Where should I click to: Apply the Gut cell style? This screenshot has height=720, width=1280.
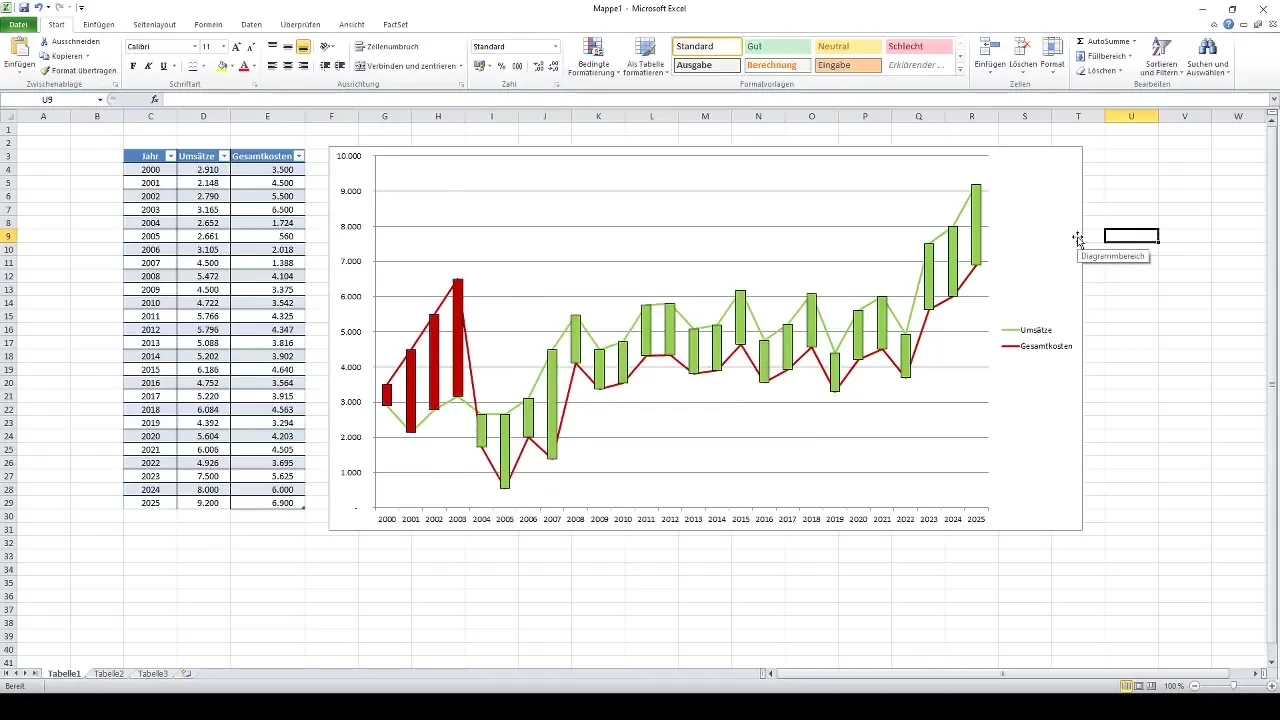(x=779, y=47)
